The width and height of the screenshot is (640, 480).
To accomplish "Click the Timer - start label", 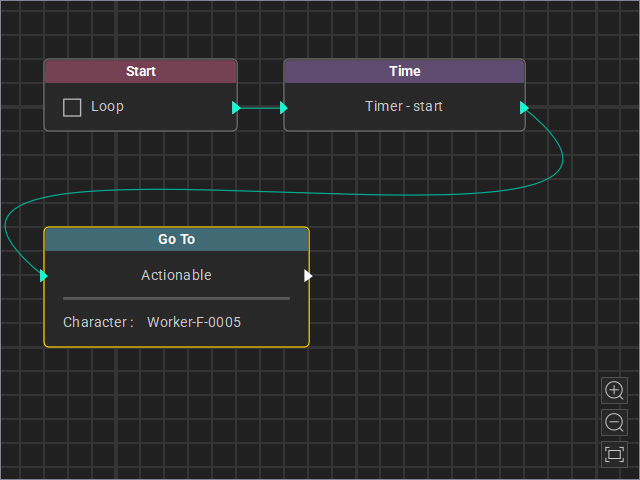I will 404,107.
